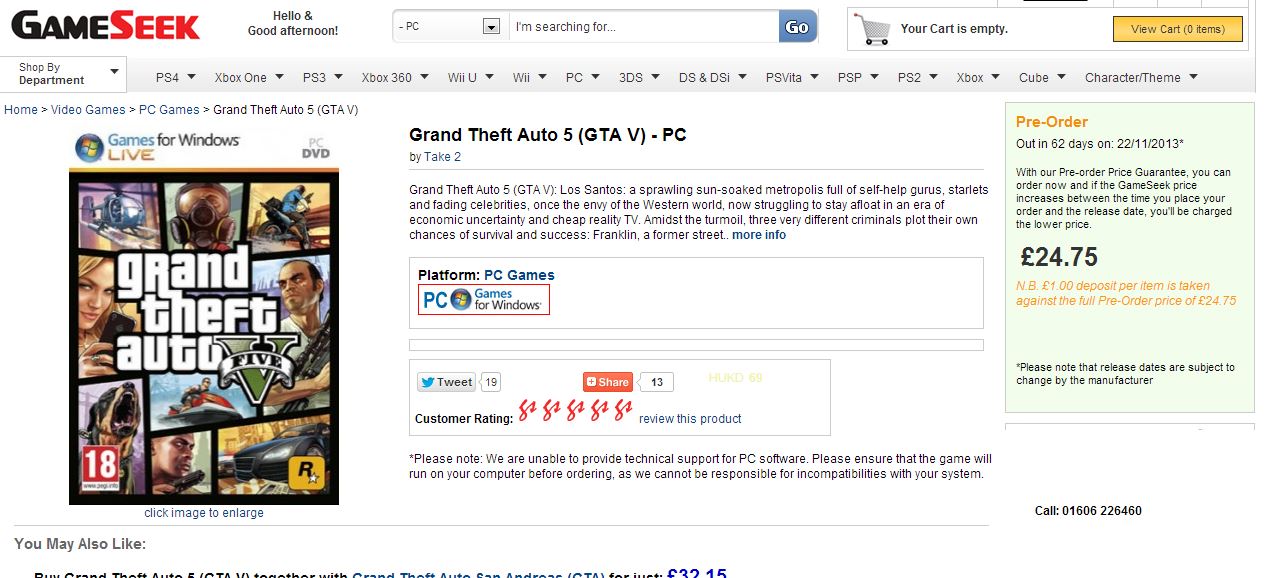Expand the Xbox navigation dropdown
The image size is (1280, 578).
pyautogui.click(x=980, y=77)
